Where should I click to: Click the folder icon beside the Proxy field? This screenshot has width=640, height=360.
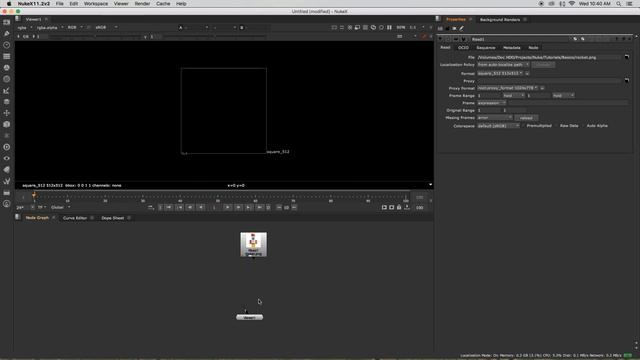(x=627, y=80)
